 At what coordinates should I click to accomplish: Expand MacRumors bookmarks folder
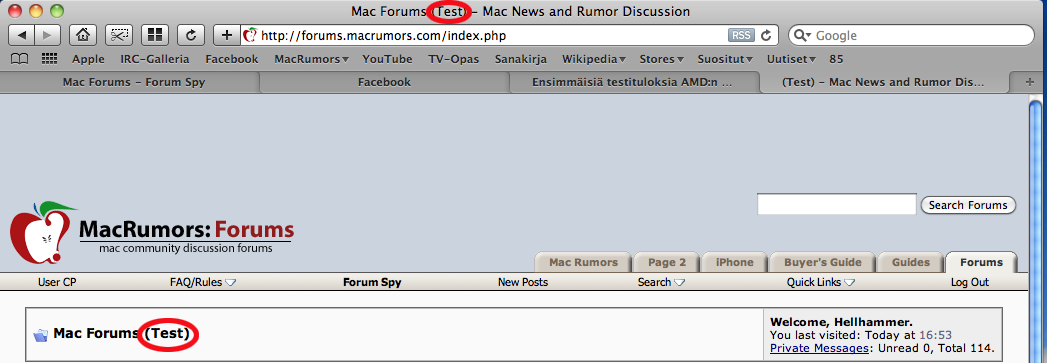[x=311, y=59]
